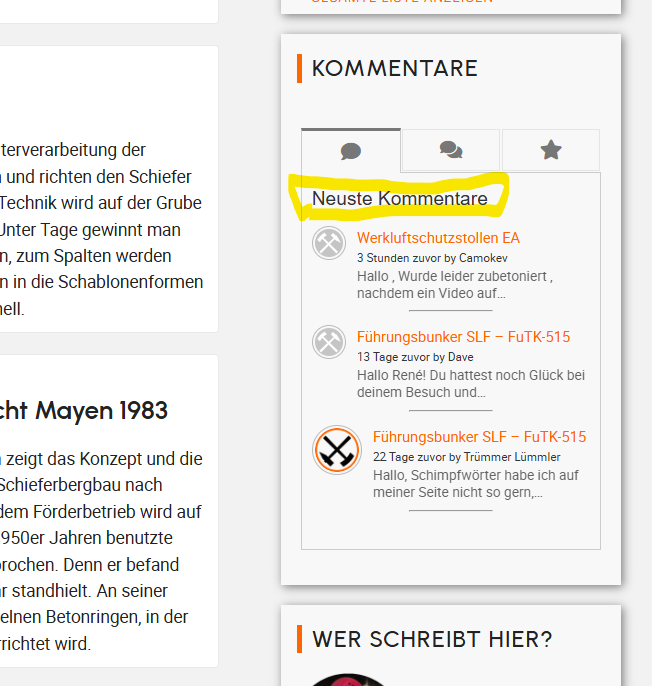Click "3 Stunden zuvor by Camokev" text
The height and width of the screenshot is (686, 665).
(418, 258)
